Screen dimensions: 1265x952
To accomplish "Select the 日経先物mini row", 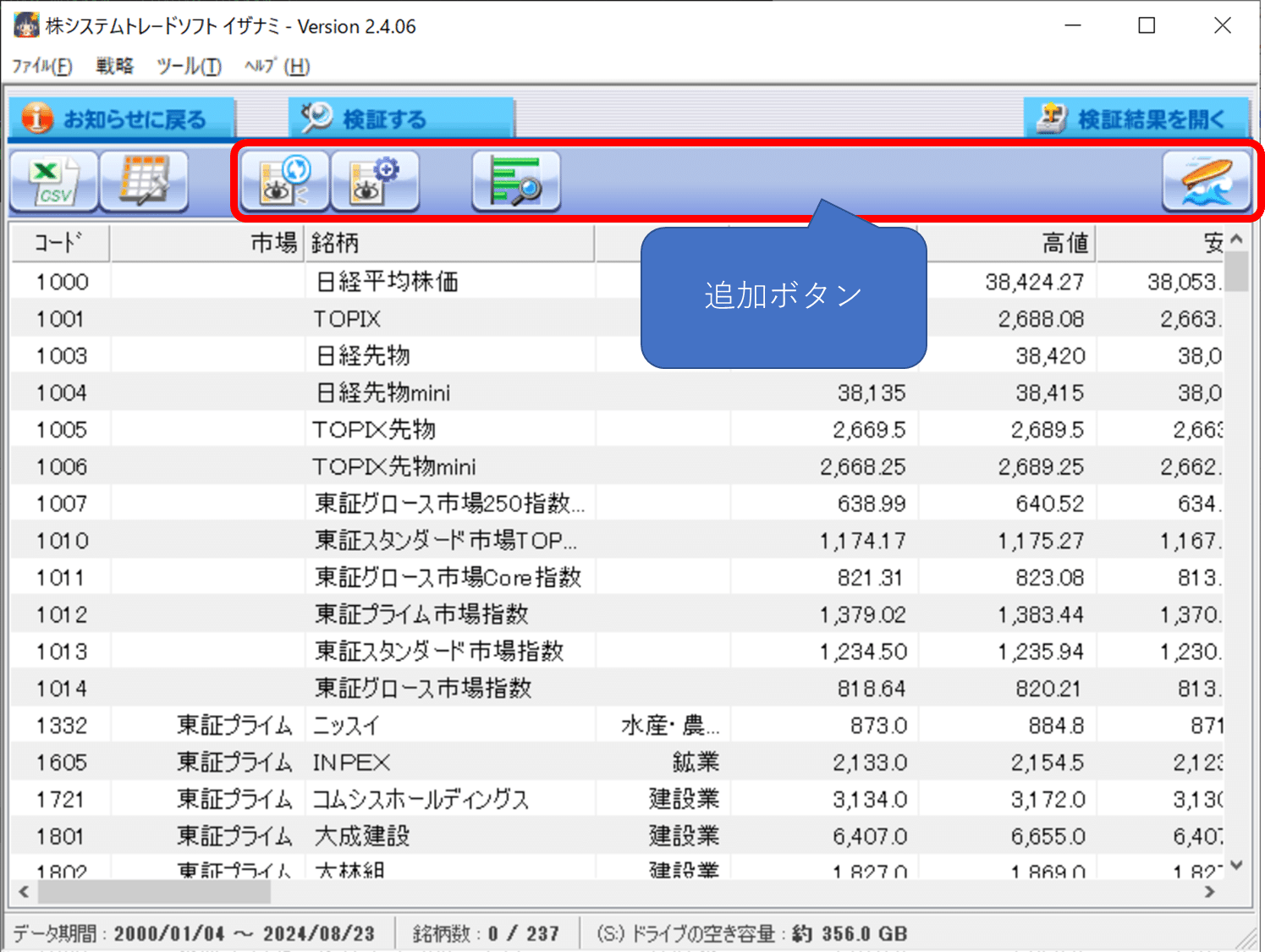I will pos(617,393).
